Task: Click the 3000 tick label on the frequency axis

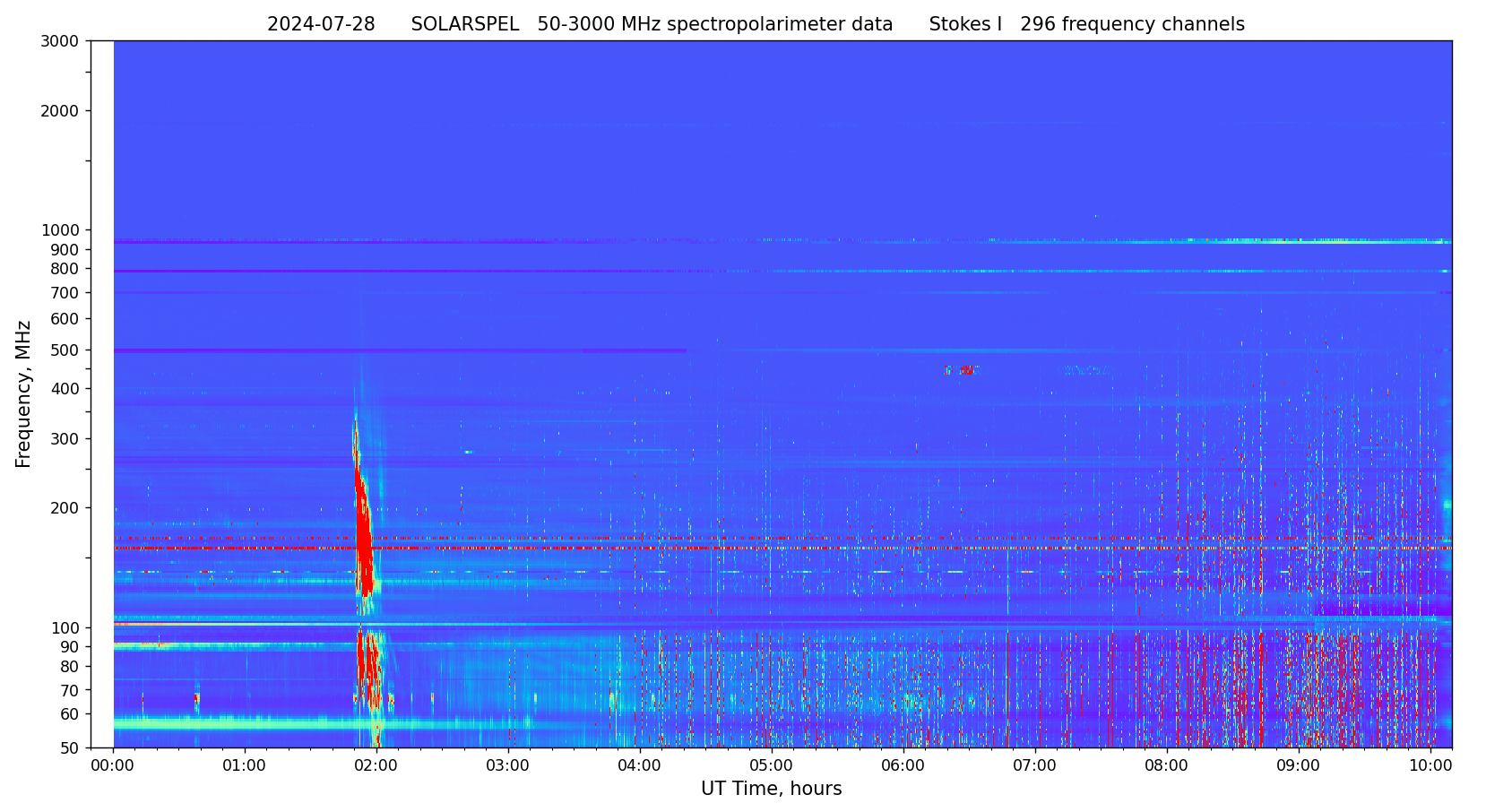Action: tap(60, 41)
